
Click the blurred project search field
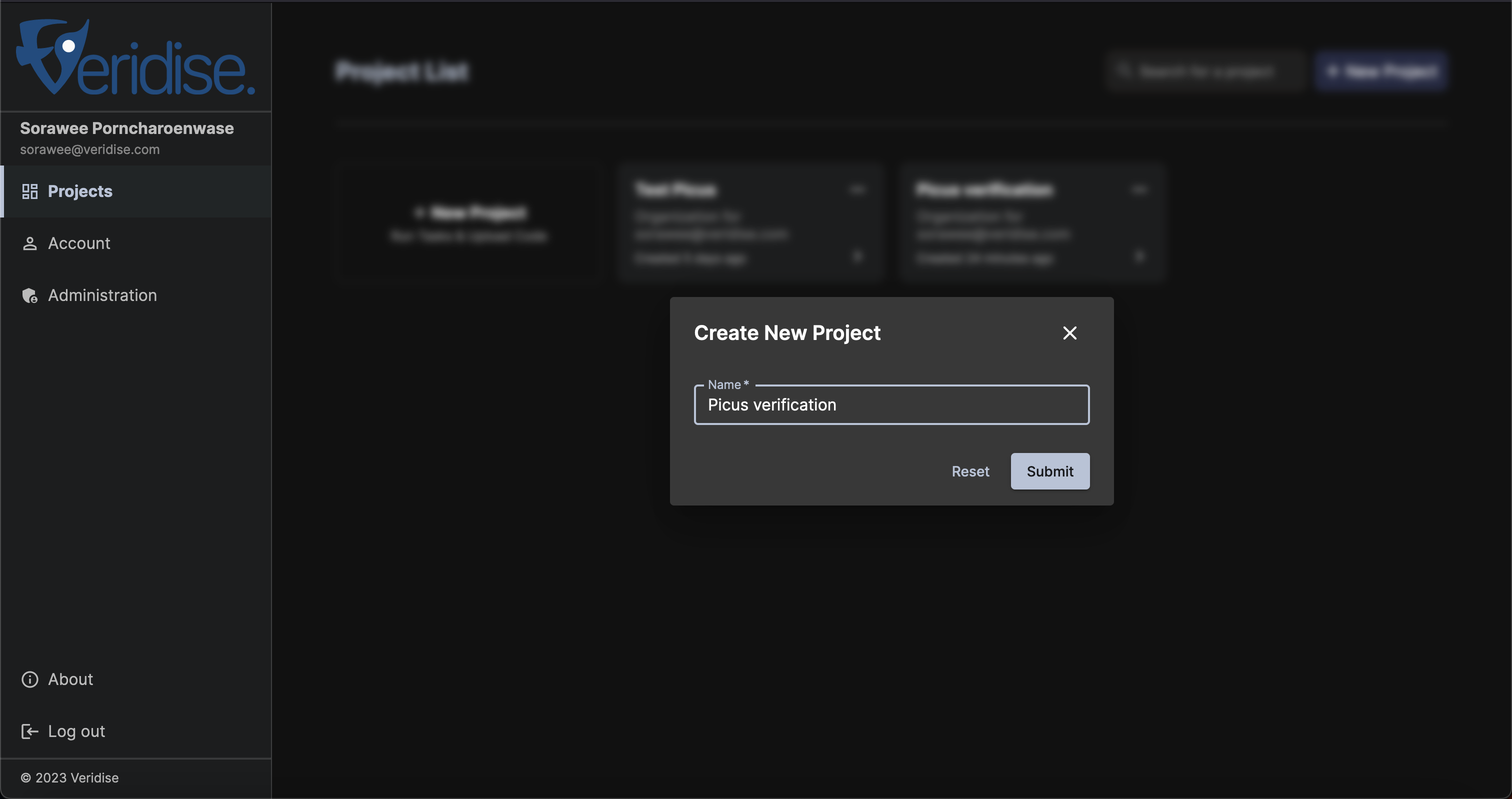pyautogui.click(x=1205, y=71)
